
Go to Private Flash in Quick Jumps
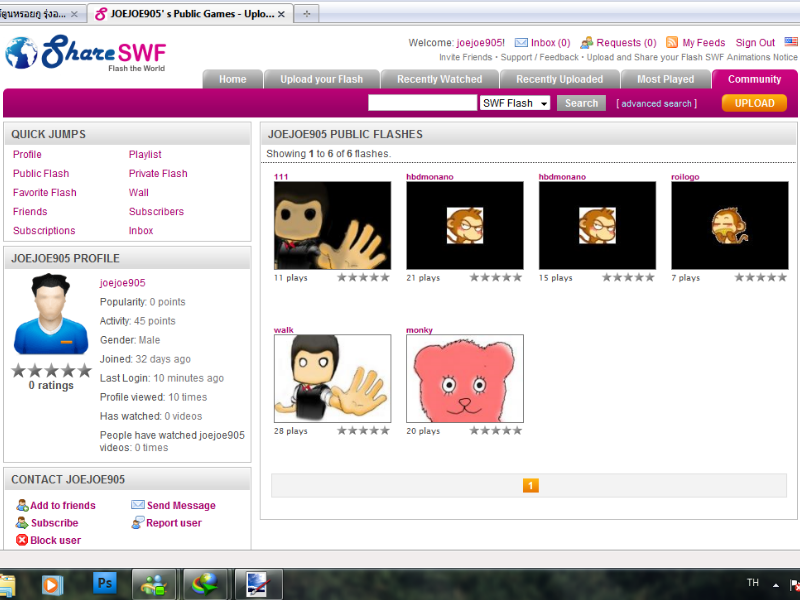click(x=158, y=173)
